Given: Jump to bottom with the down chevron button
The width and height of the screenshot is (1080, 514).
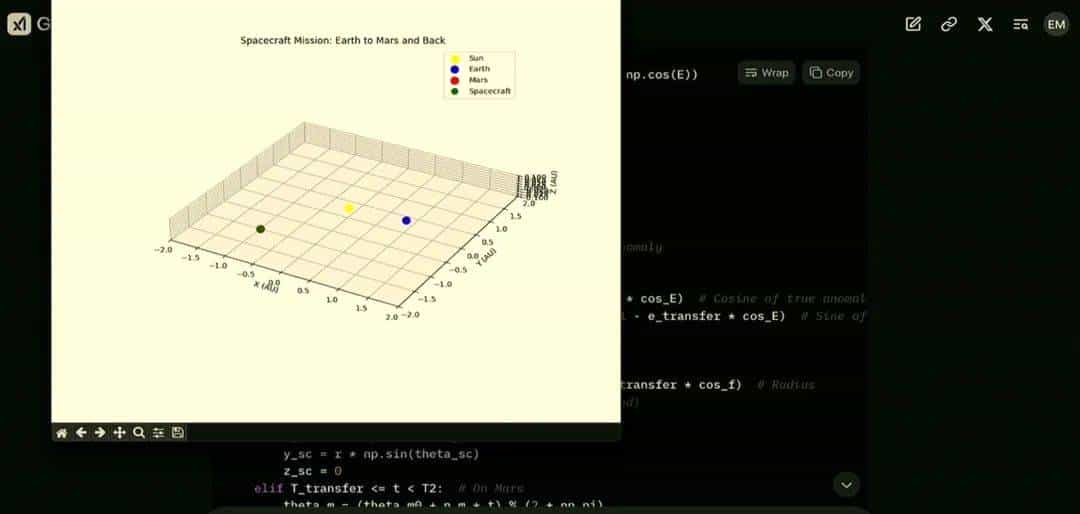Looking at the screenshot, I should 847,485.
